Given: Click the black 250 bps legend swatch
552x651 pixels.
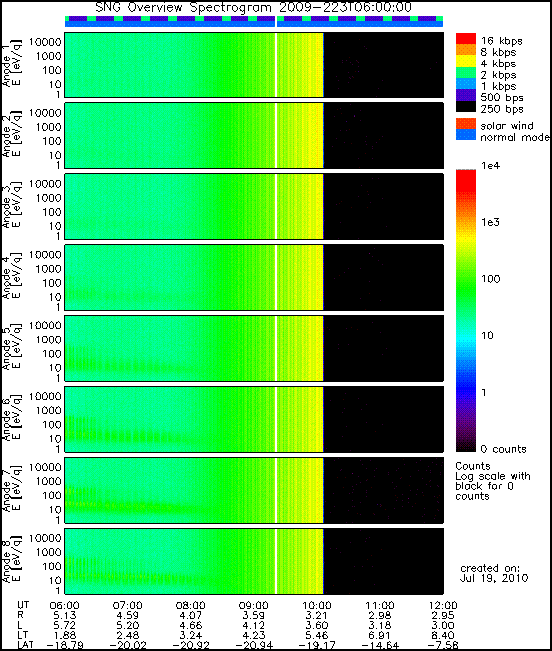Looking at the screenshot, I should (466, 106).
